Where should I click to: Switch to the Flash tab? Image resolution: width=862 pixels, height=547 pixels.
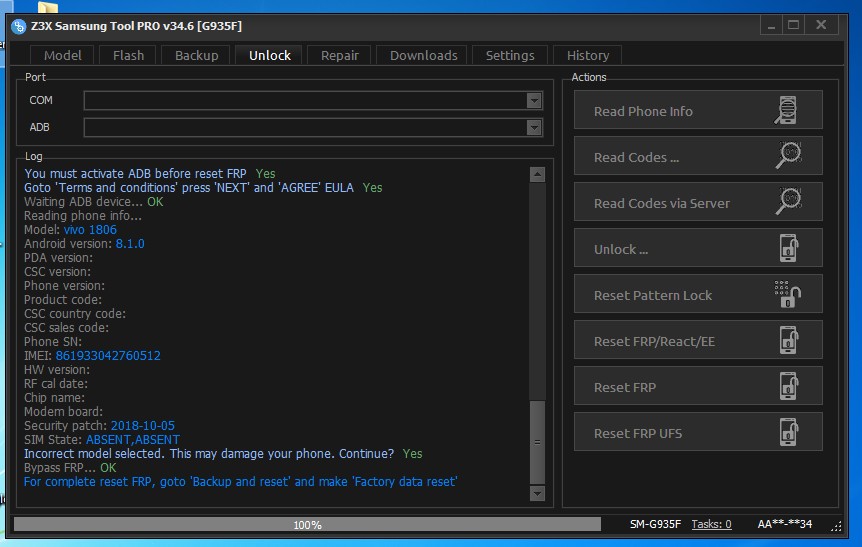[x=128, y=56]
